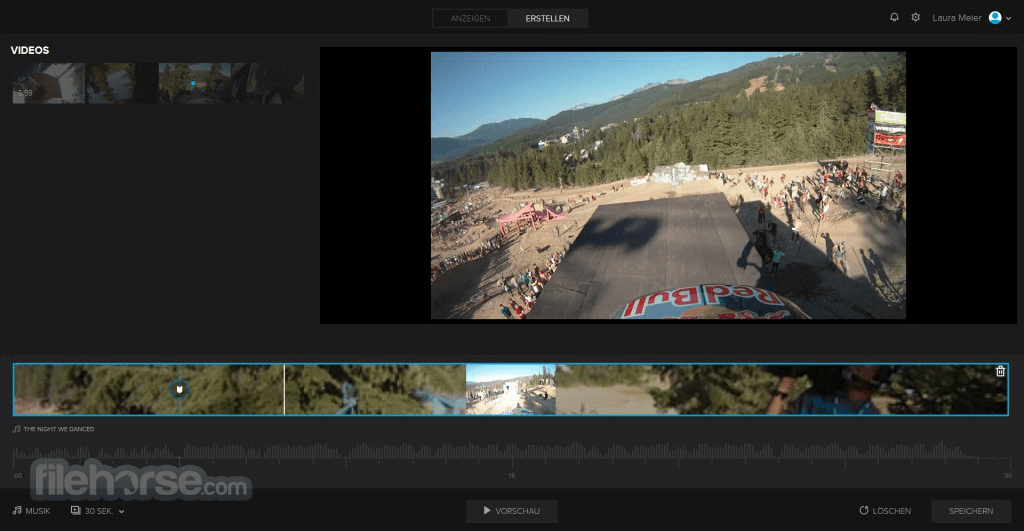Open the Musik selection

pos(32,510)
